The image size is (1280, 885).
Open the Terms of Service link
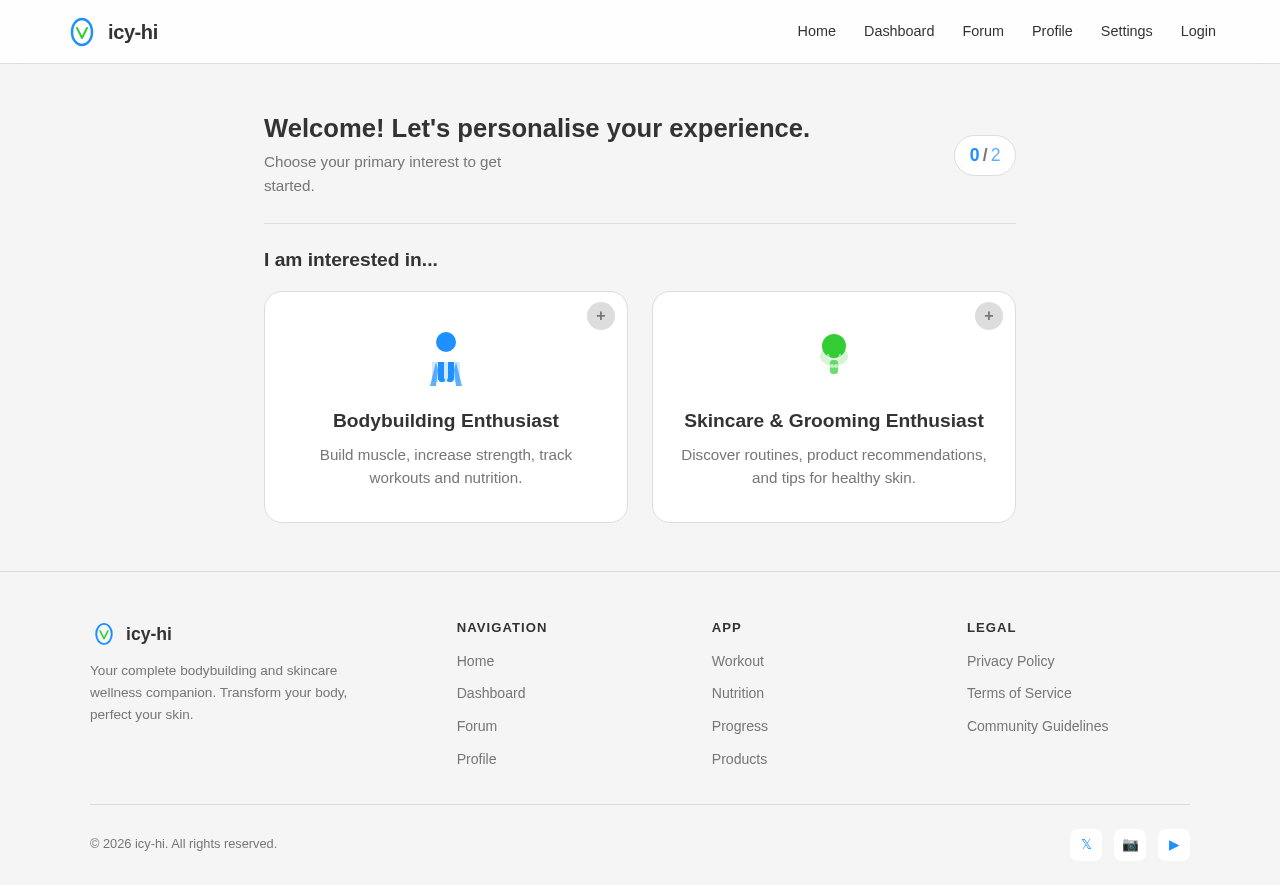click(x=1019, y=693)
